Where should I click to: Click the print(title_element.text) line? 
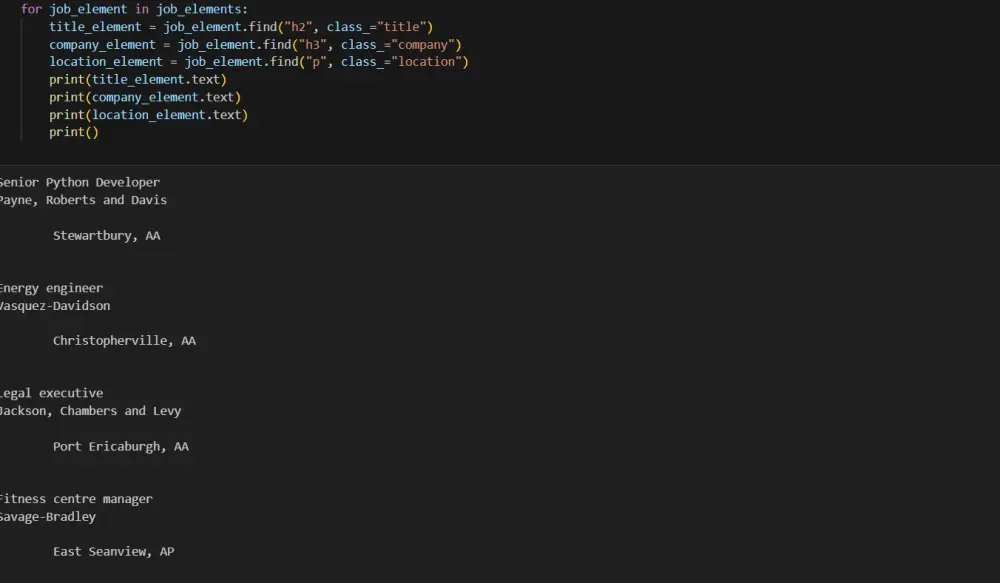coord(138,80)
